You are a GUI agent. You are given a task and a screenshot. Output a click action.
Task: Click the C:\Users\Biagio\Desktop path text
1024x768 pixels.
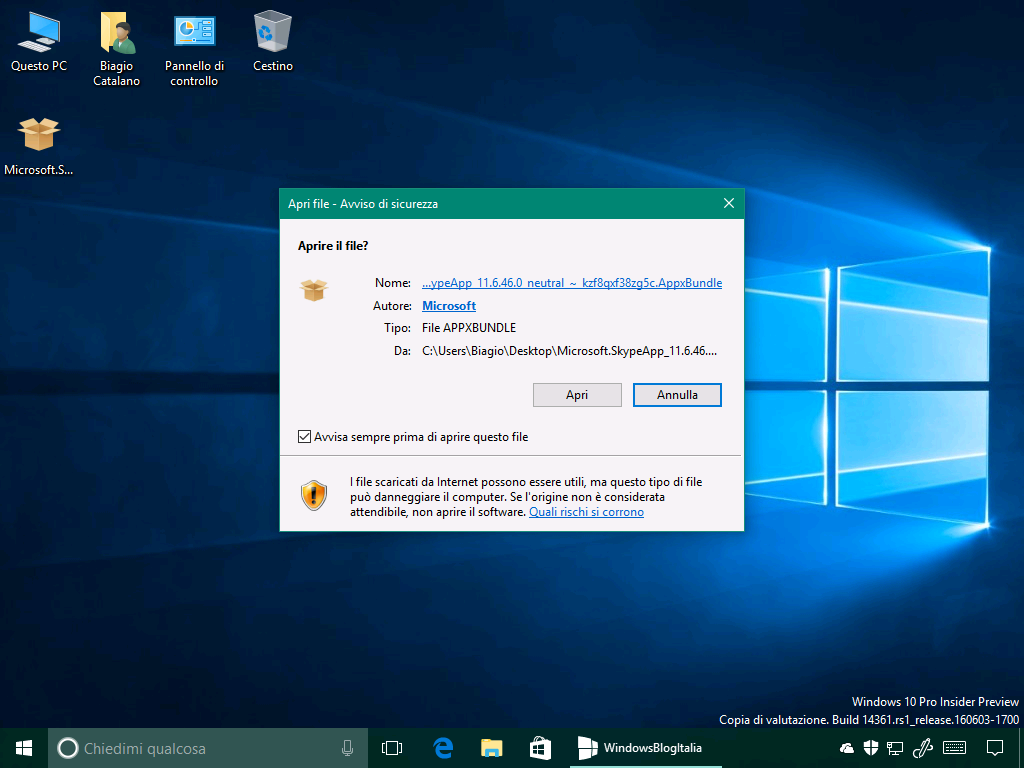(x=569, y=351)
